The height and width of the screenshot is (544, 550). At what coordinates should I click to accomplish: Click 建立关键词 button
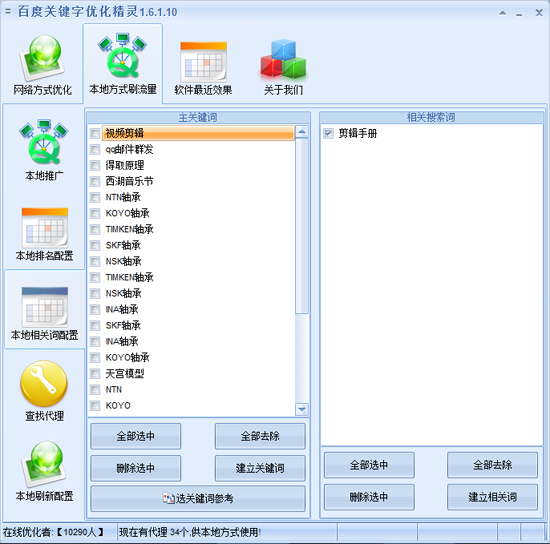point(260,468)
